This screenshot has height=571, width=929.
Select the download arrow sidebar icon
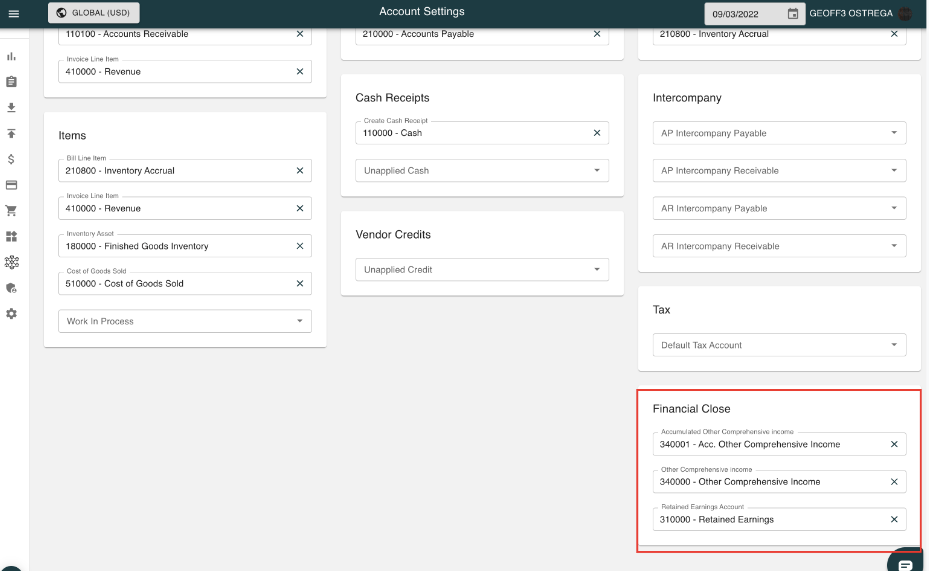[11, 107]
